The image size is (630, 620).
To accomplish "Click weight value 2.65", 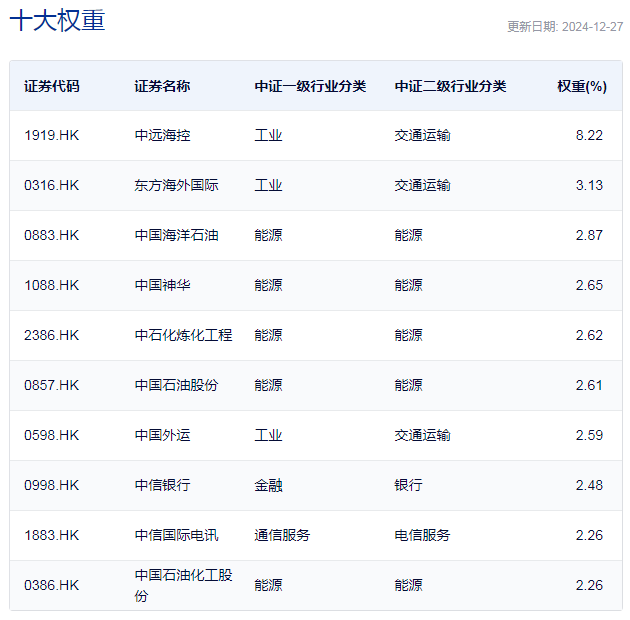I will (x=589, y=285).
